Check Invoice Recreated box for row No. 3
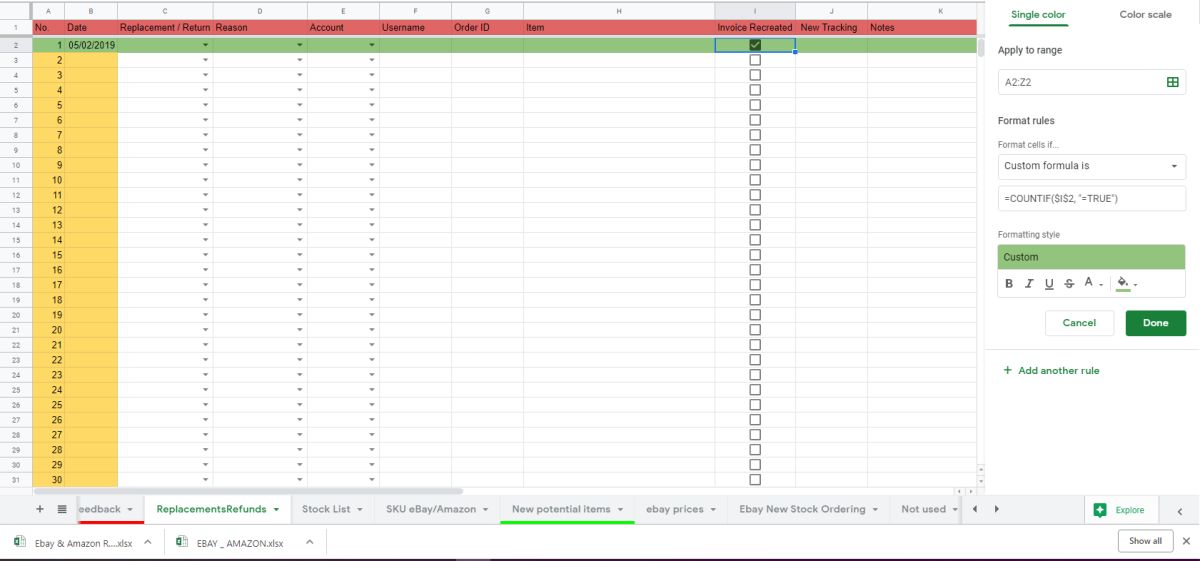Screen dimensions: 1200x561 [x=755, y=75]
